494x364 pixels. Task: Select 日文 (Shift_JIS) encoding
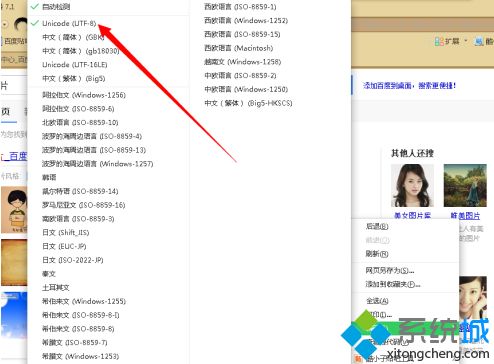click(x=66, y=232)
